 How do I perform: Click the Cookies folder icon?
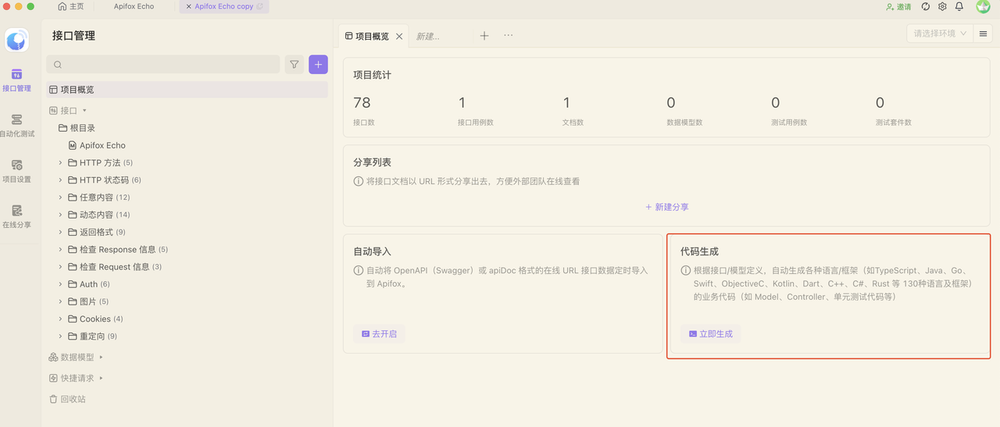72,319
